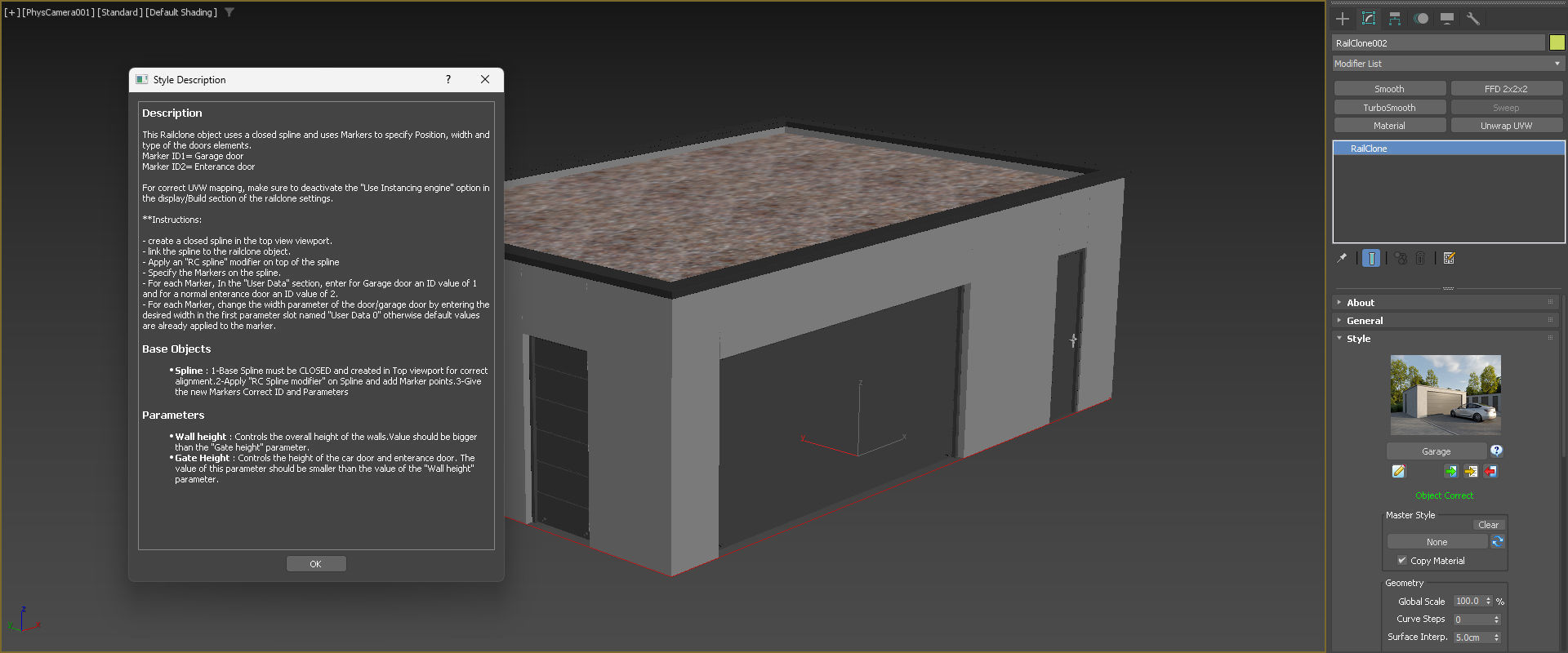Click the Style Description dialog window icon
This screenshot has width=1568, height=653.
click(142, 79)
